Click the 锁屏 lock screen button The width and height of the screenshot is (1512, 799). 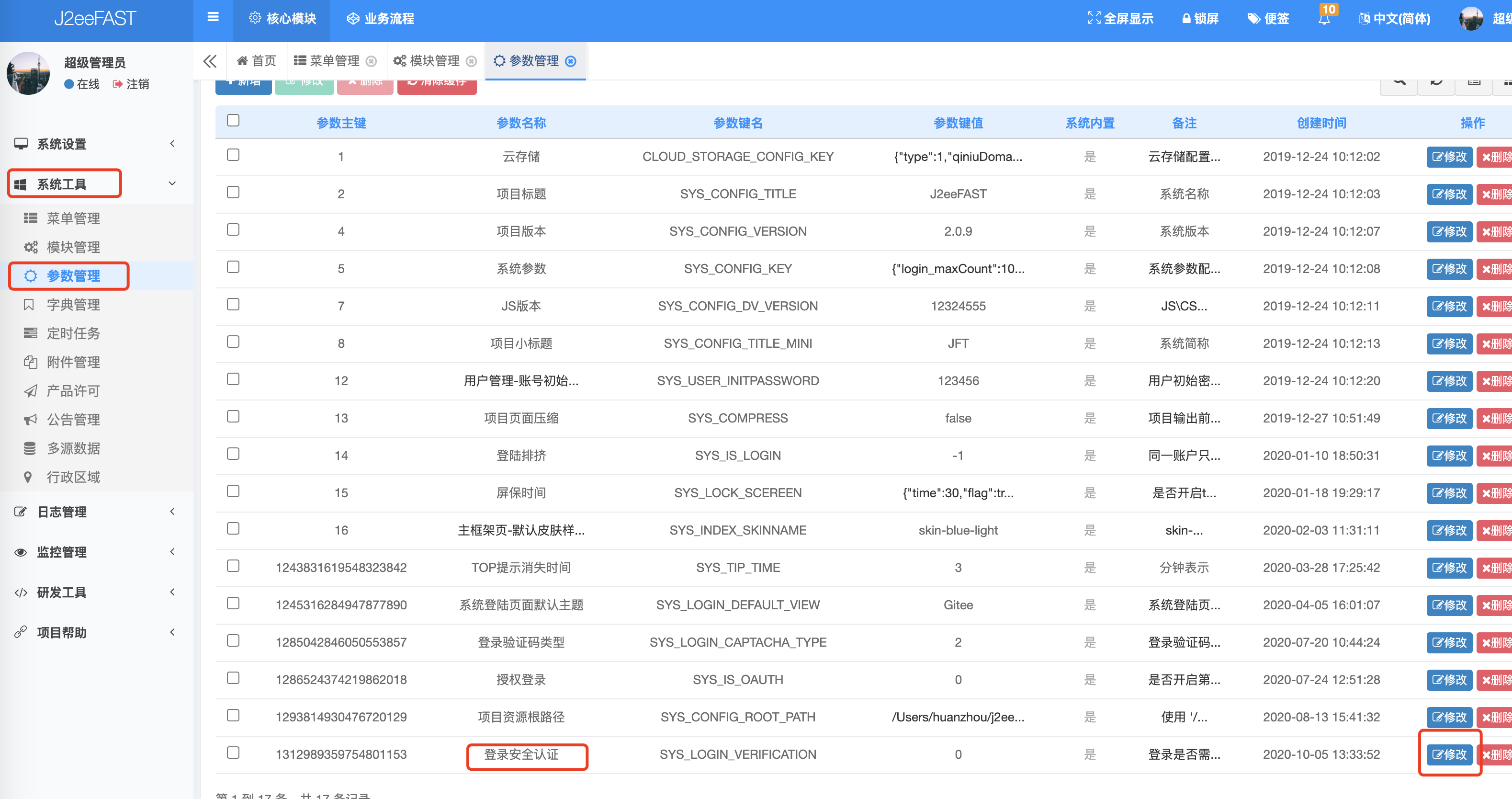tap(1200, 19)
